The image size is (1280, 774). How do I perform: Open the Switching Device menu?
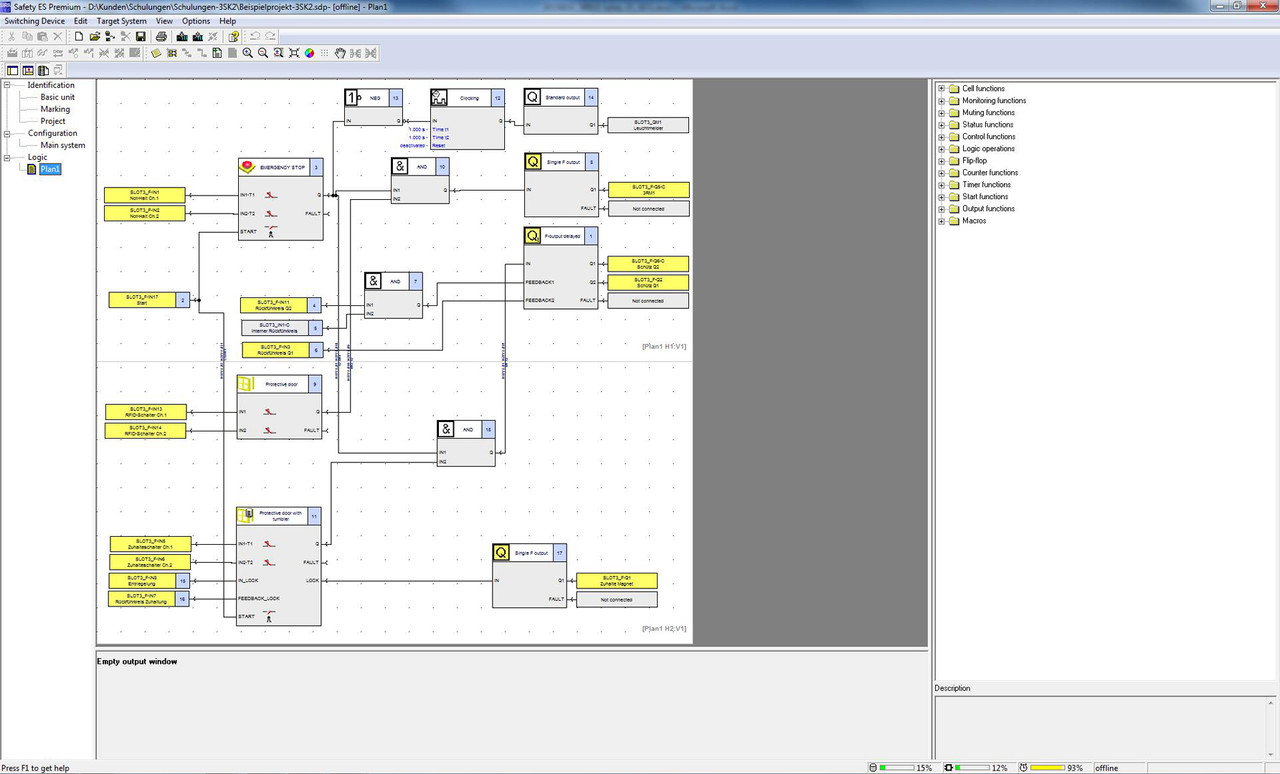pyautogui.click(x=35, y=21)
